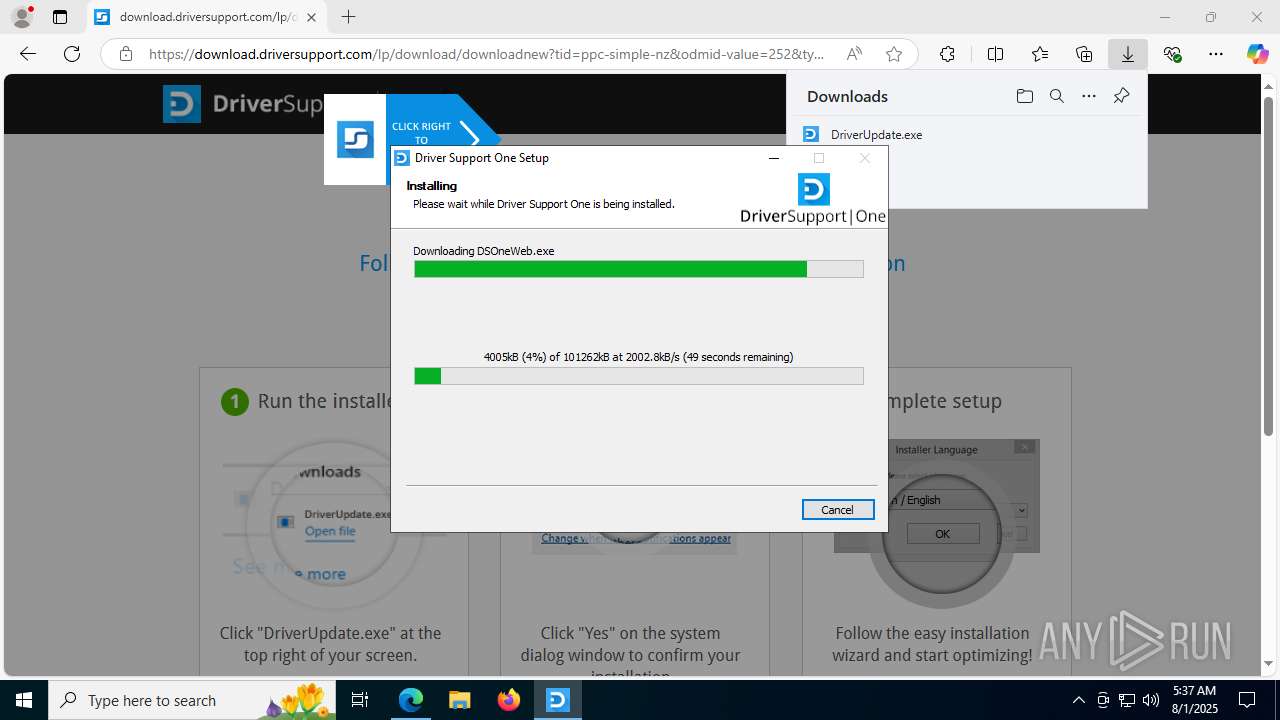Open downloads folder icon in Downloads panel
1280x720 pixels.
tap(1024, 96)
